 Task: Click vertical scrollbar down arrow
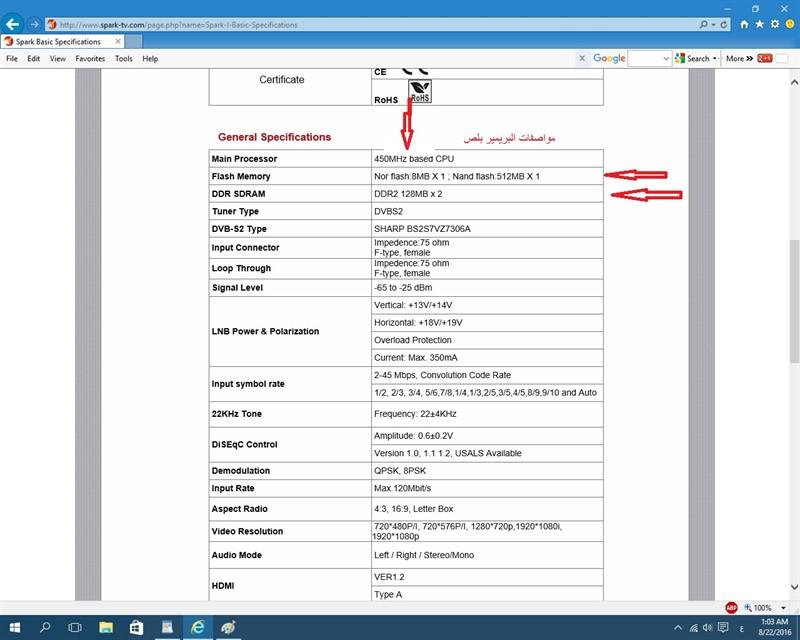click(x=794, y=587)
